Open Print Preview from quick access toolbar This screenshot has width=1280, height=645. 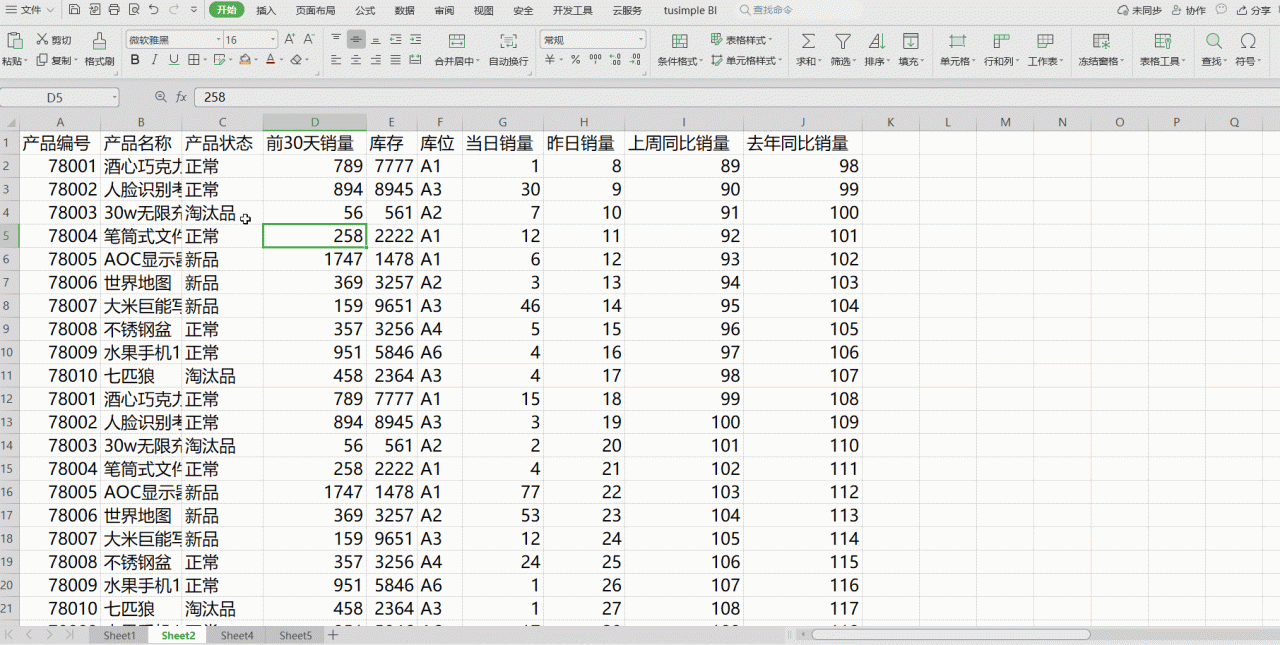132,10
